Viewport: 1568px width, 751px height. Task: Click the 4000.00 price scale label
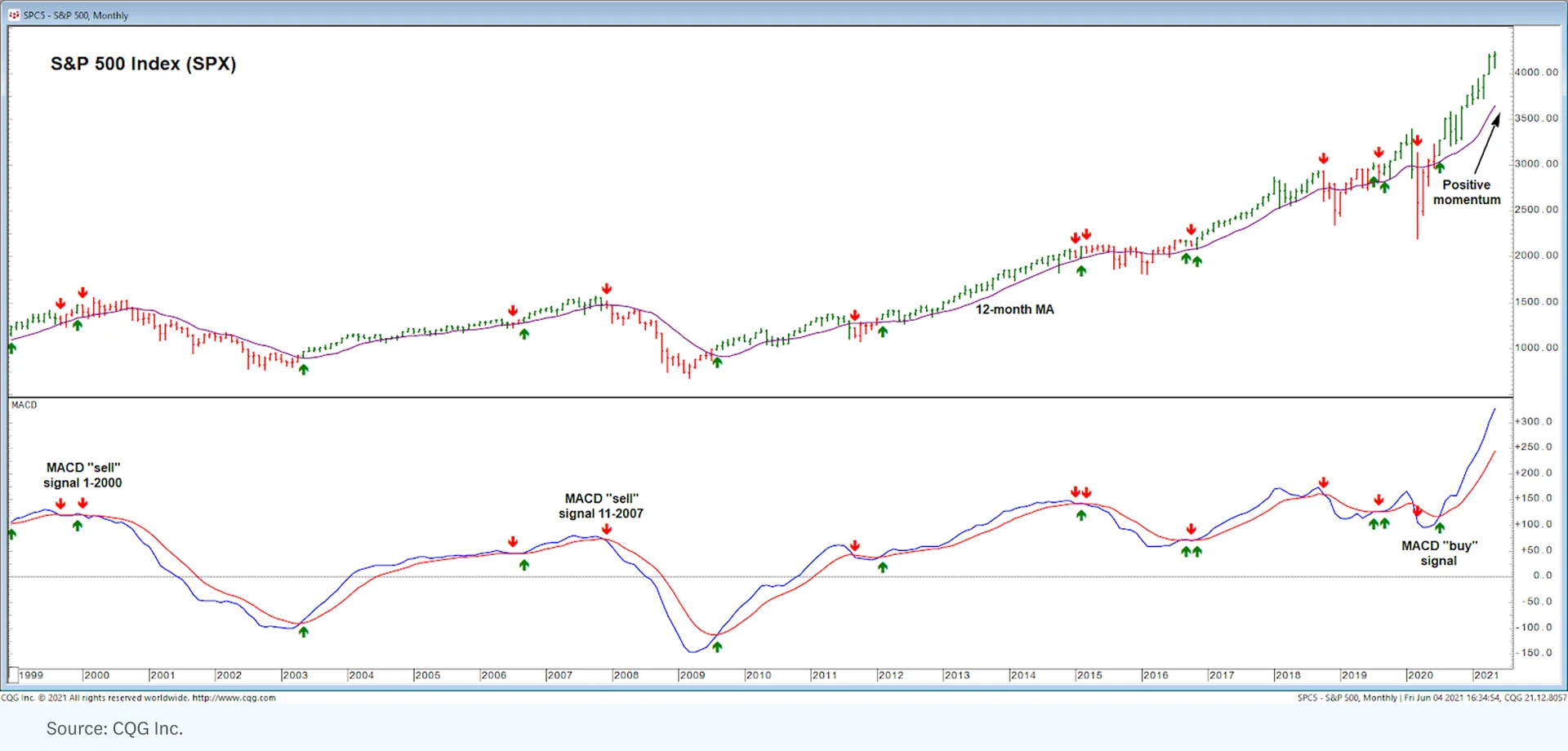point(1536,72)
